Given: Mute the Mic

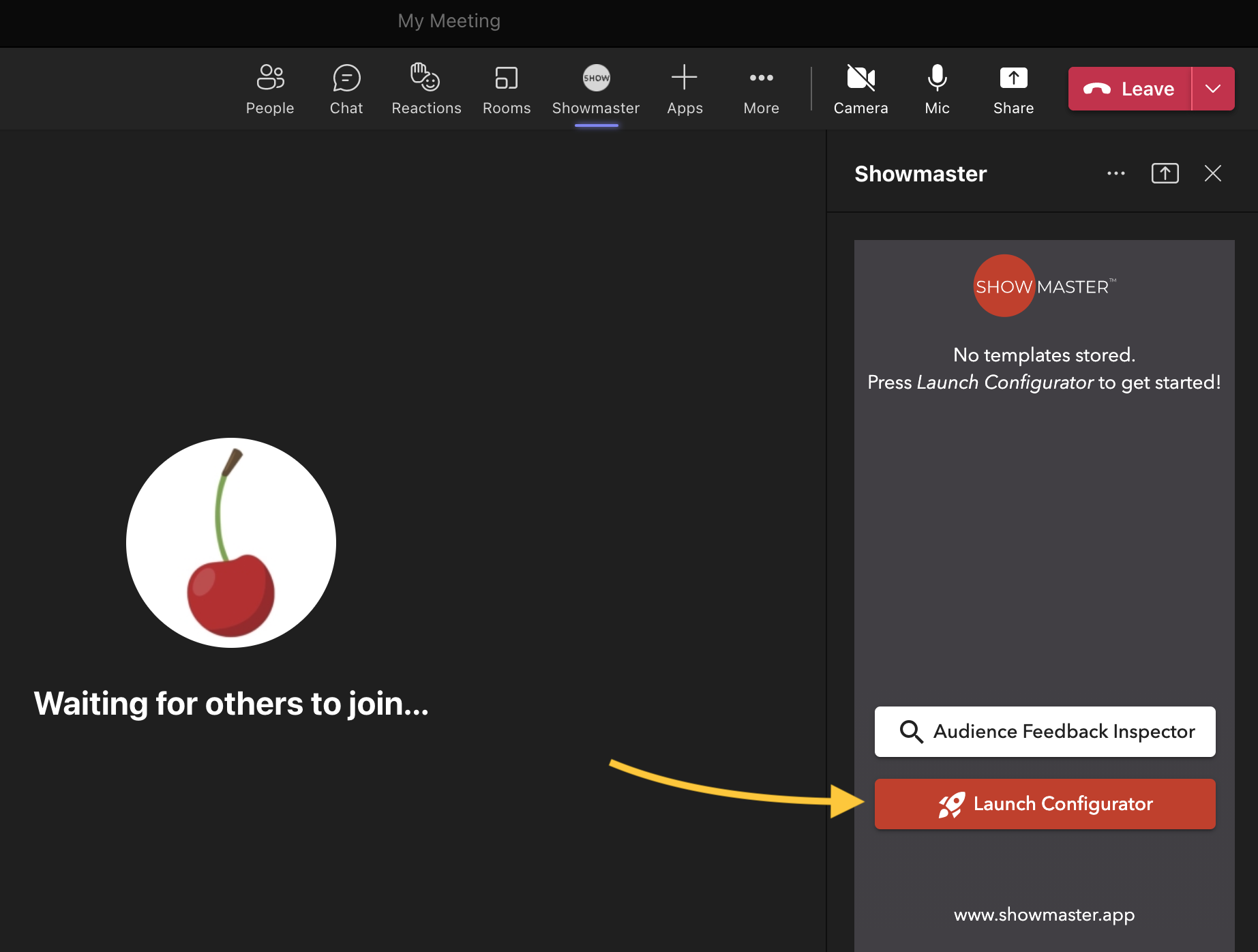Looking at the screenshot, I should tap(937, 89).
